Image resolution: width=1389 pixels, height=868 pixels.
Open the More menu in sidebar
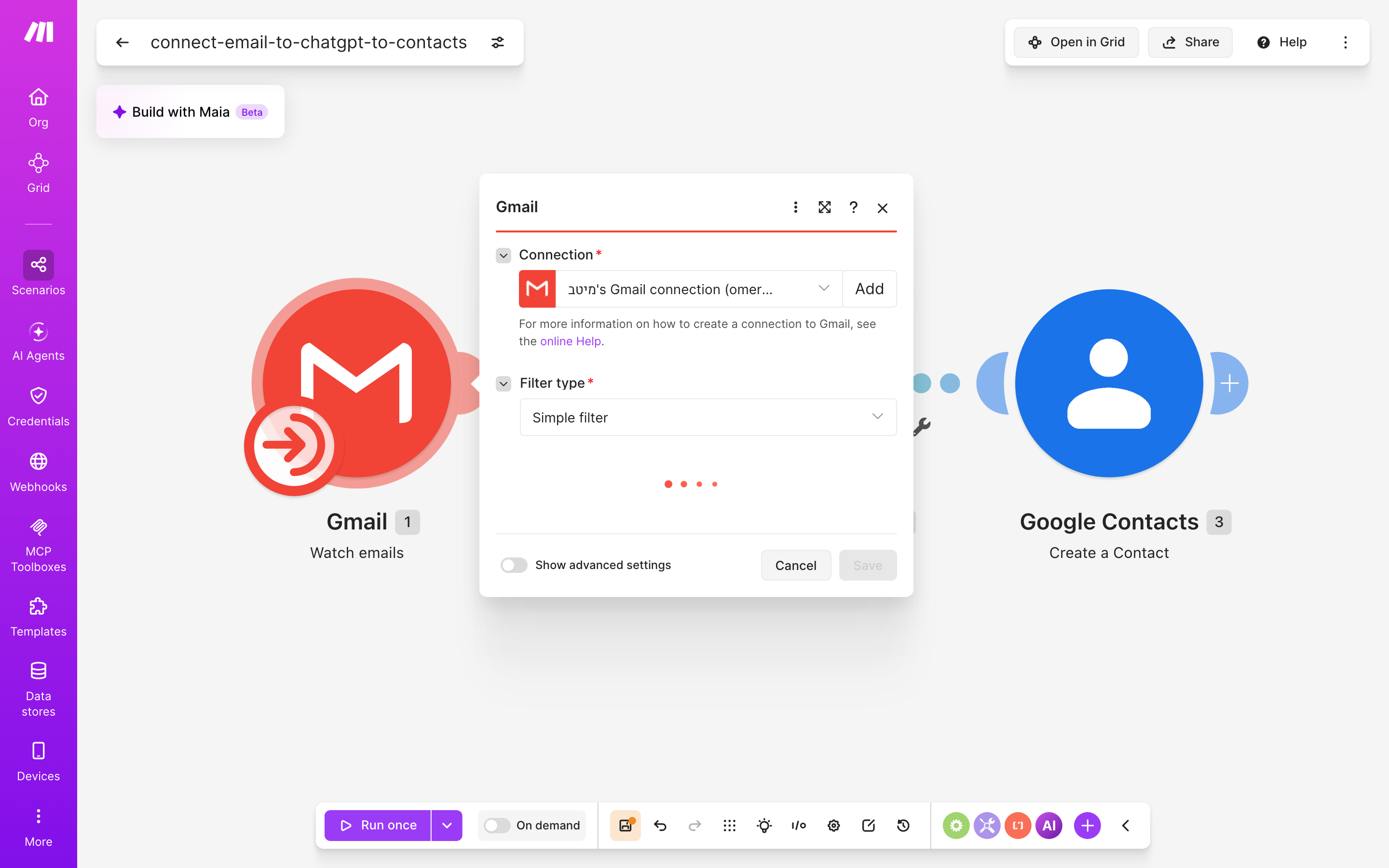39,827
